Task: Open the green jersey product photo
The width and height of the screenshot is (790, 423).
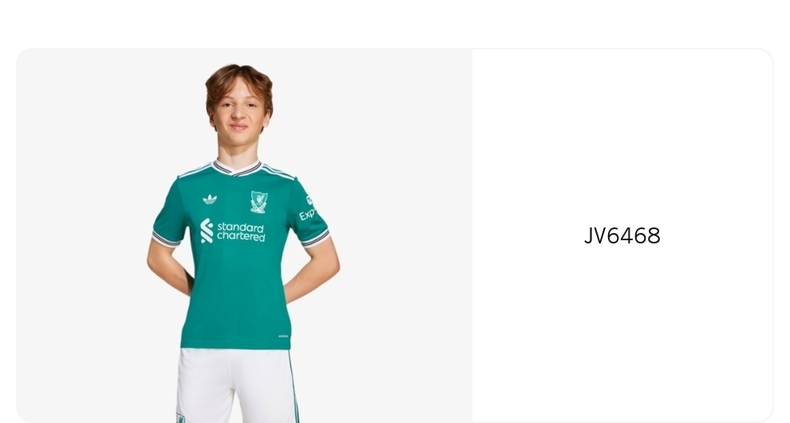Action: tap(244, 236)
